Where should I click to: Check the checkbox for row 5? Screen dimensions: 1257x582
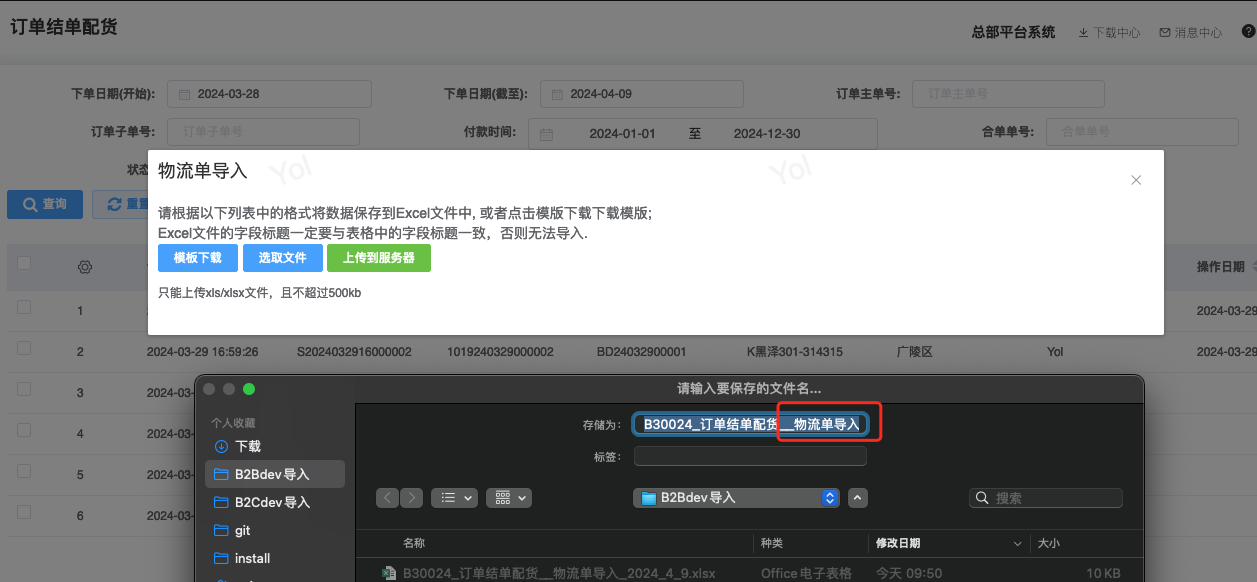(x=24, y=471)
